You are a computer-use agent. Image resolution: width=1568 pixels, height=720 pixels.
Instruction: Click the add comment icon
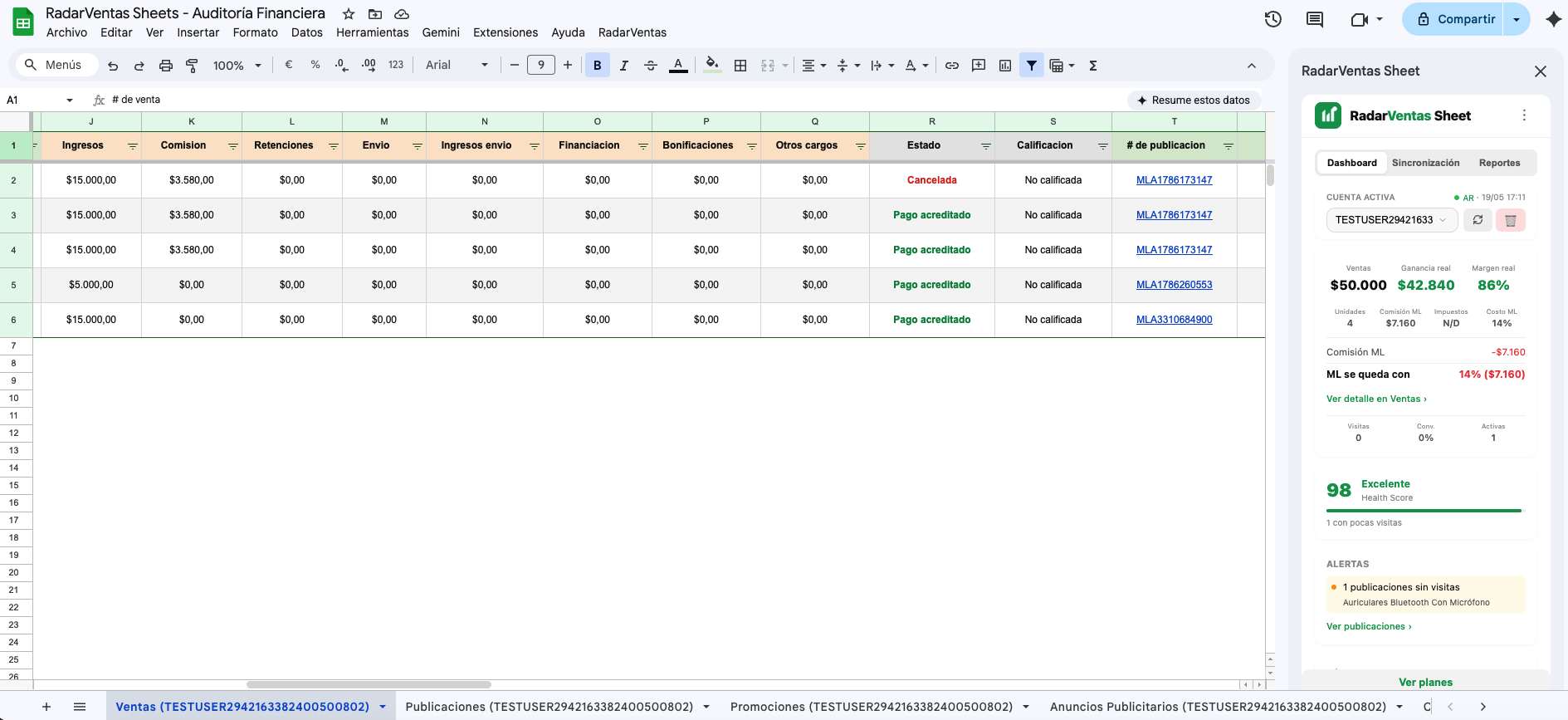pyautogui.click(x=979, y=65)
